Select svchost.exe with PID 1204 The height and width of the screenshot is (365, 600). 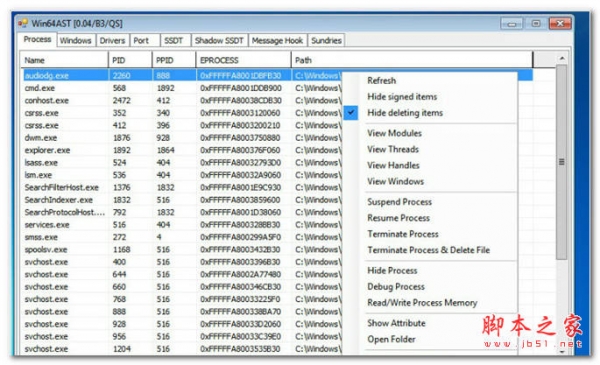click(x=182, y=349)
